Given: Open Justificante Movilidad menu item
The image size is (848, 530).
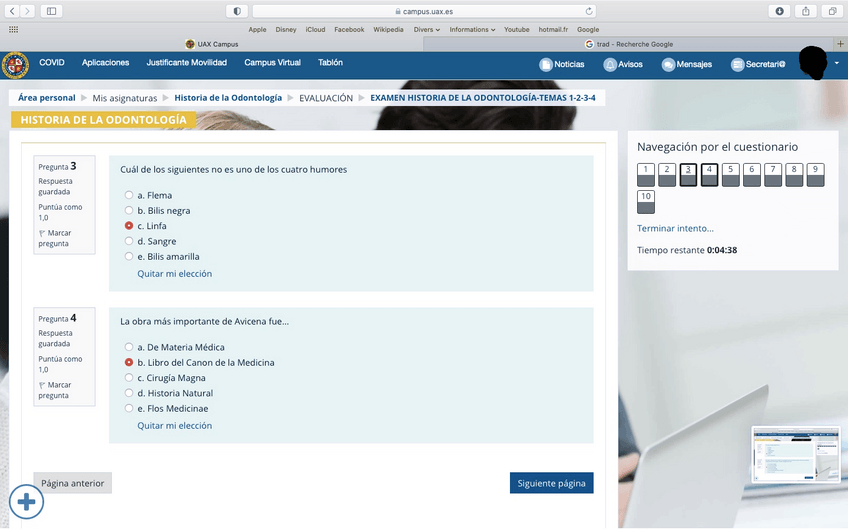Looking at the screenshot, I should click(x=187, y=63).
